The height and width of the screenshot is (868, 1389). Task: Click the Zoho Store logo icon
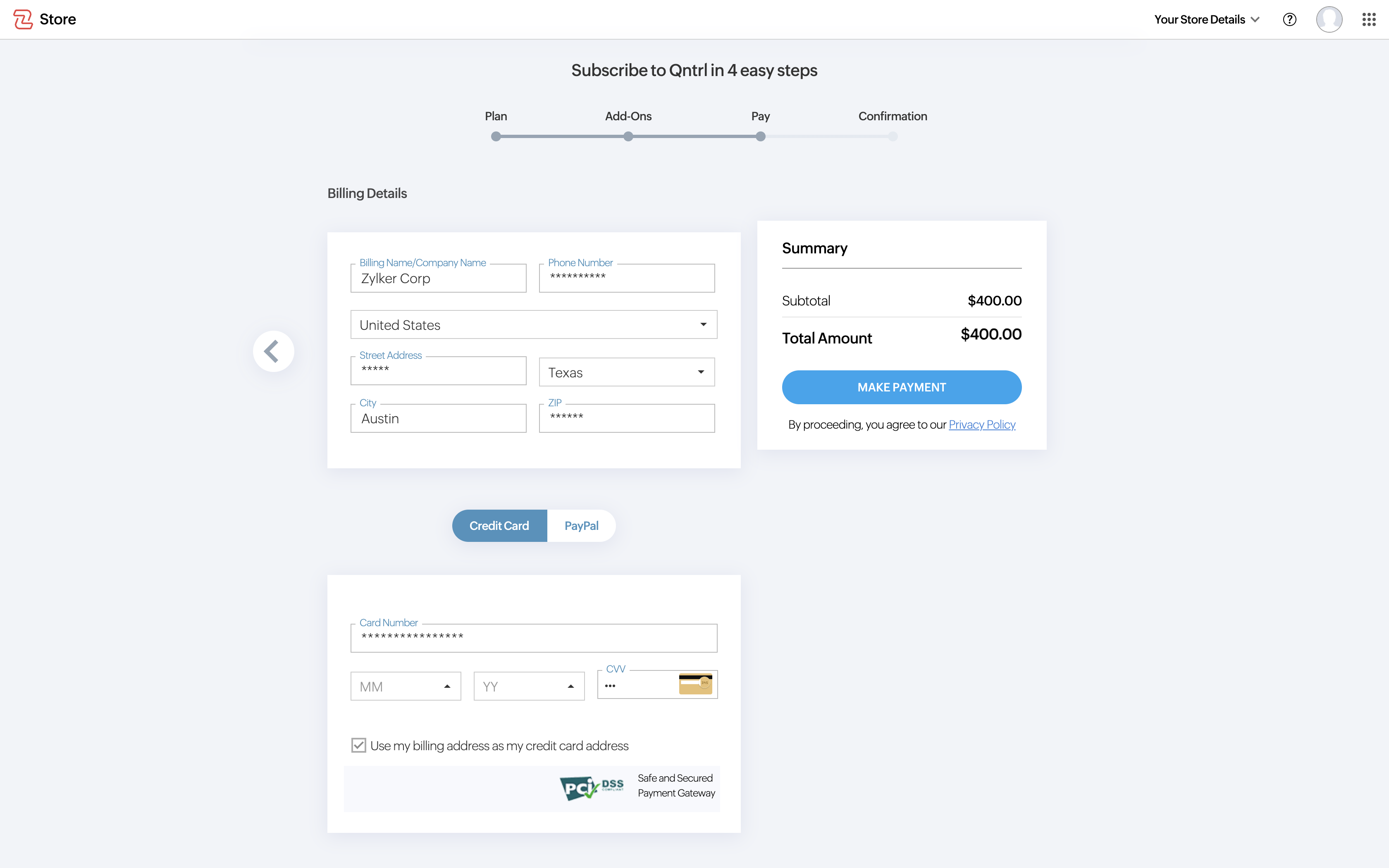23,19
